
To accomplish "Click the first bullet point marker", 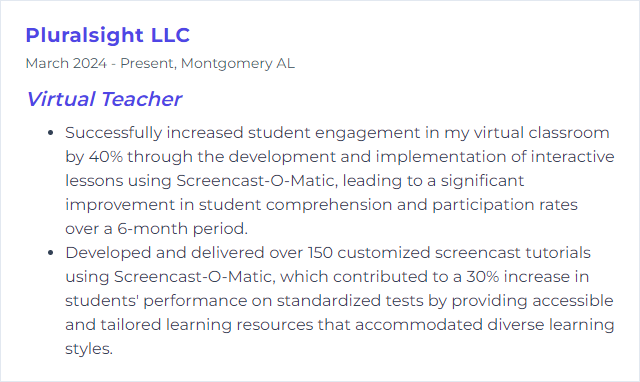I will [x=51, y=133].
